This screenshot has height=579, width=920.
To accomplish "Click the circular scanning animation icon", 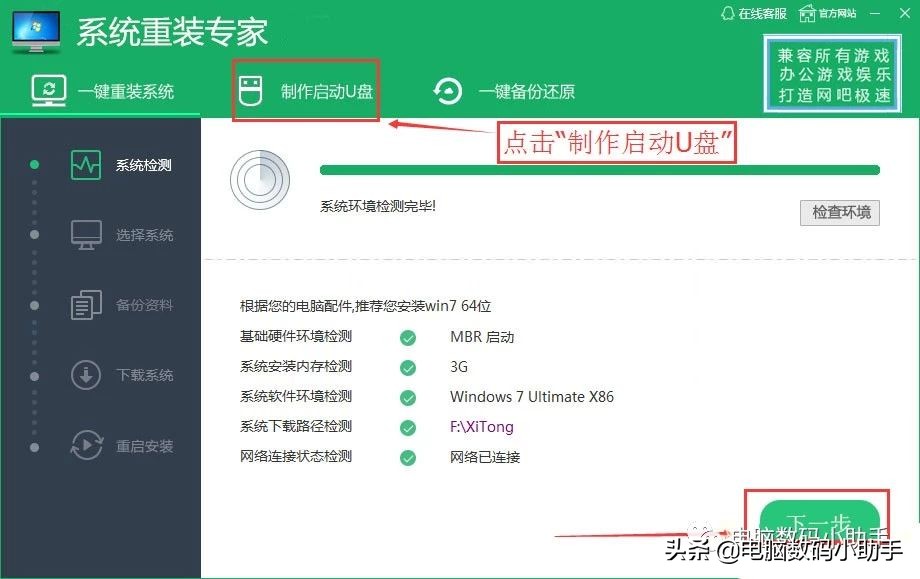I will coord(260,181).
